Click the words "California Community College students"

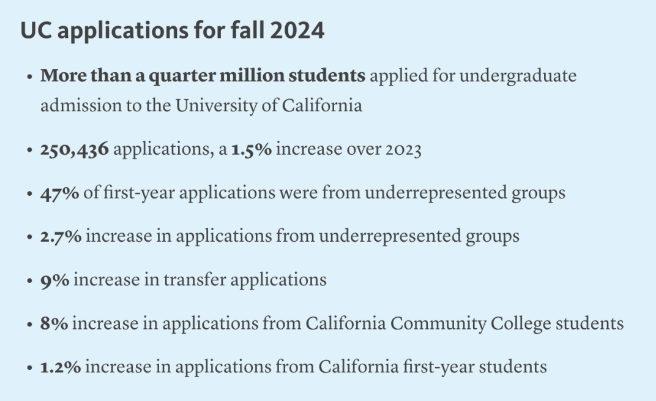(x=464, y=324)
